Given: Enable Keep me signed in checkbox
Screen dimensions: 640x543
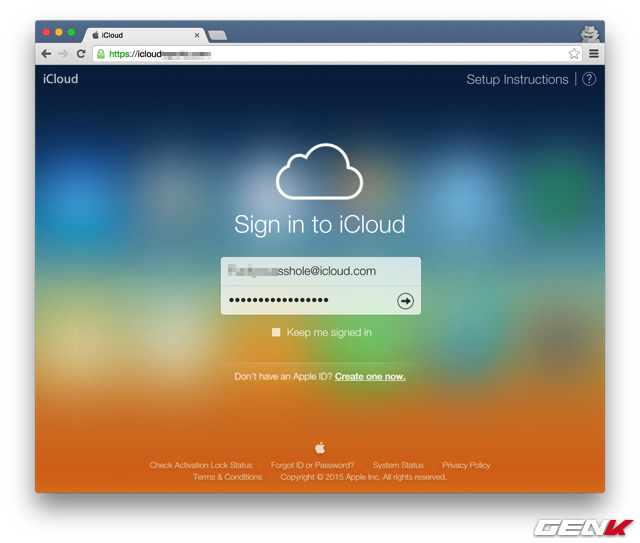Looking at the screenshot, I should click(x=276, y=332).
